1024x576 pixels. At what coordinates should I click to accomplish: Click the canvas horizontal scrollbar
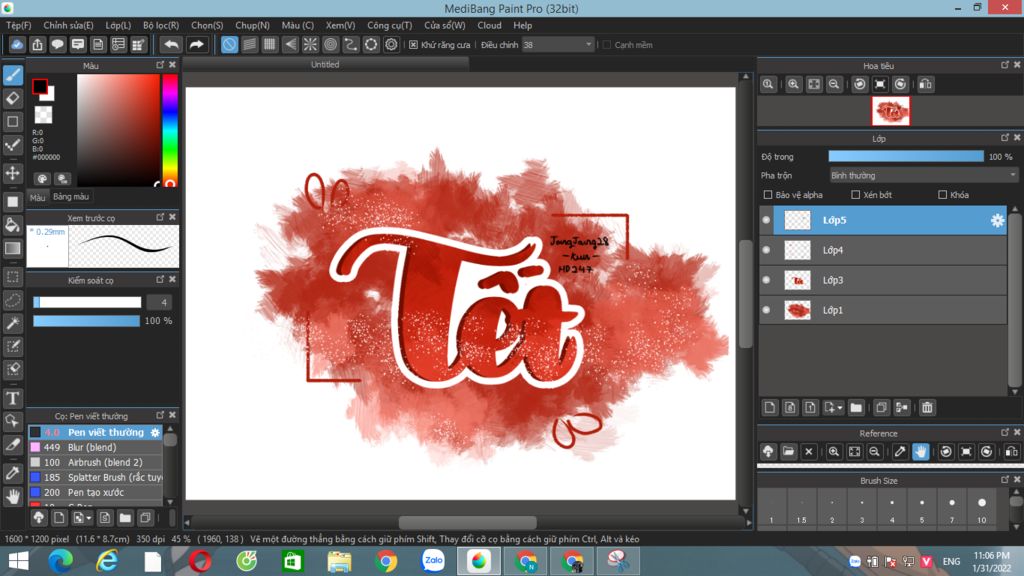pyautogui.click(x=468, y=522)
